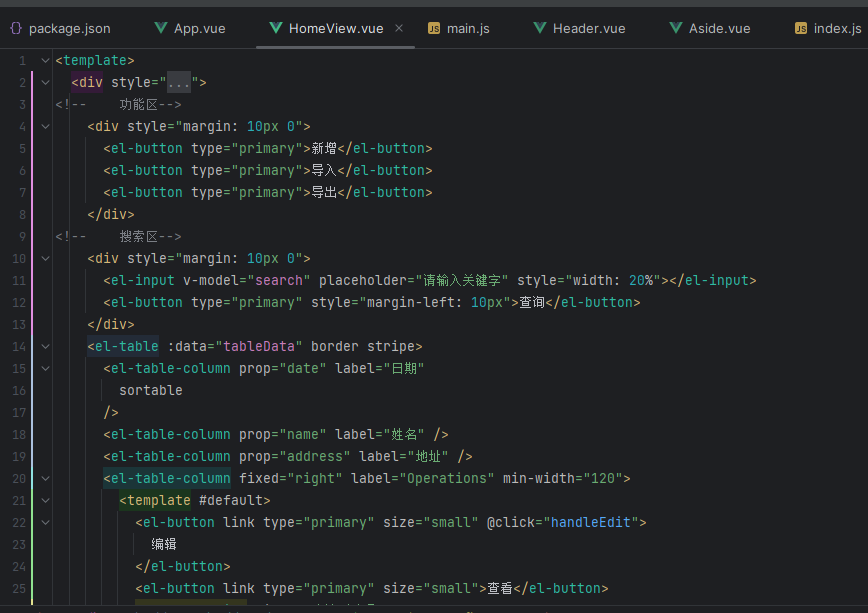868x613 pixels.
Task: Toggle the fold arrow on line 2
Action: click(x=44, y=83)
